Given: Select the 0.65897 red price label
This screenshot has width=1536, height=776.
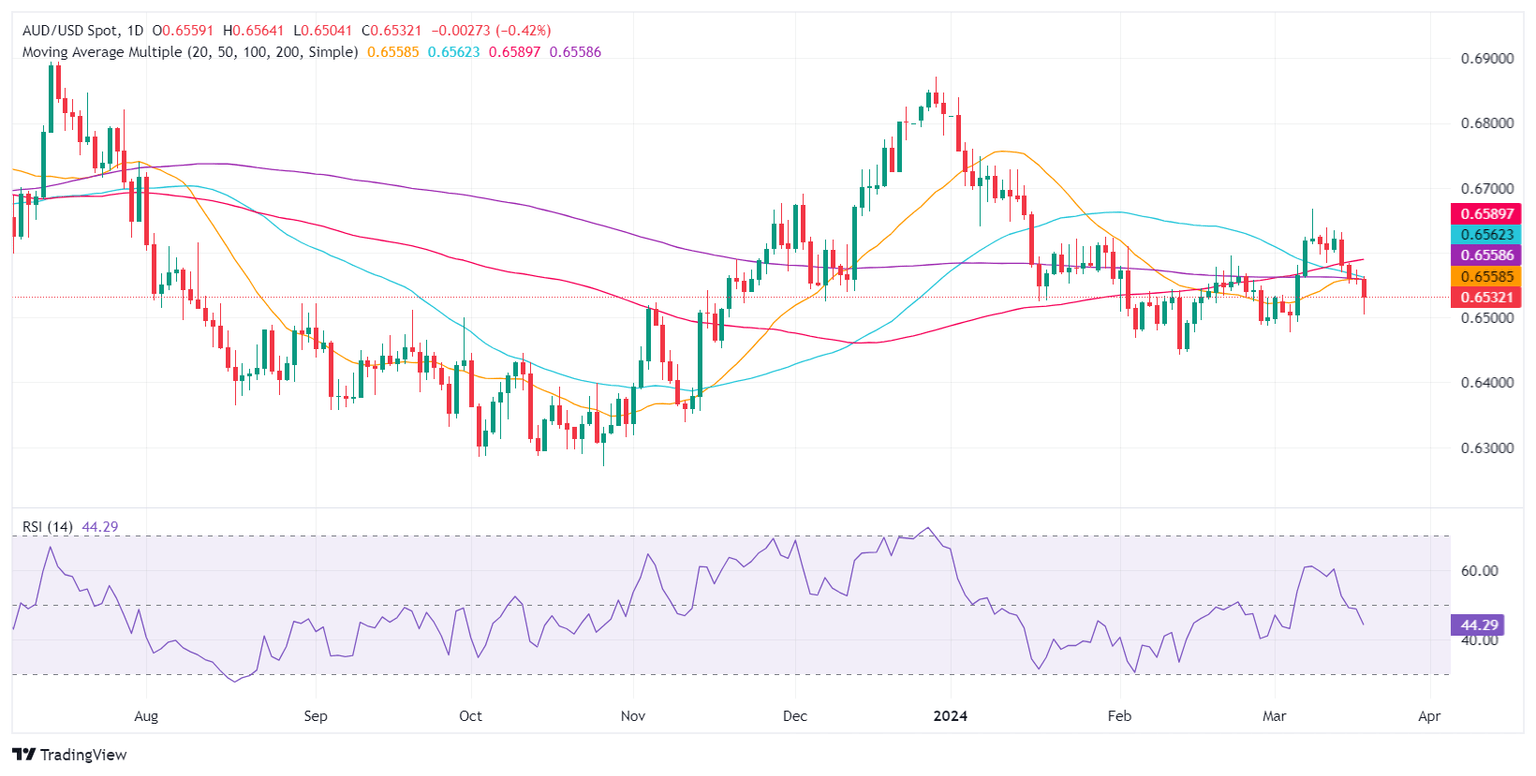Looking at the screenshot, I should point(1485,212).
